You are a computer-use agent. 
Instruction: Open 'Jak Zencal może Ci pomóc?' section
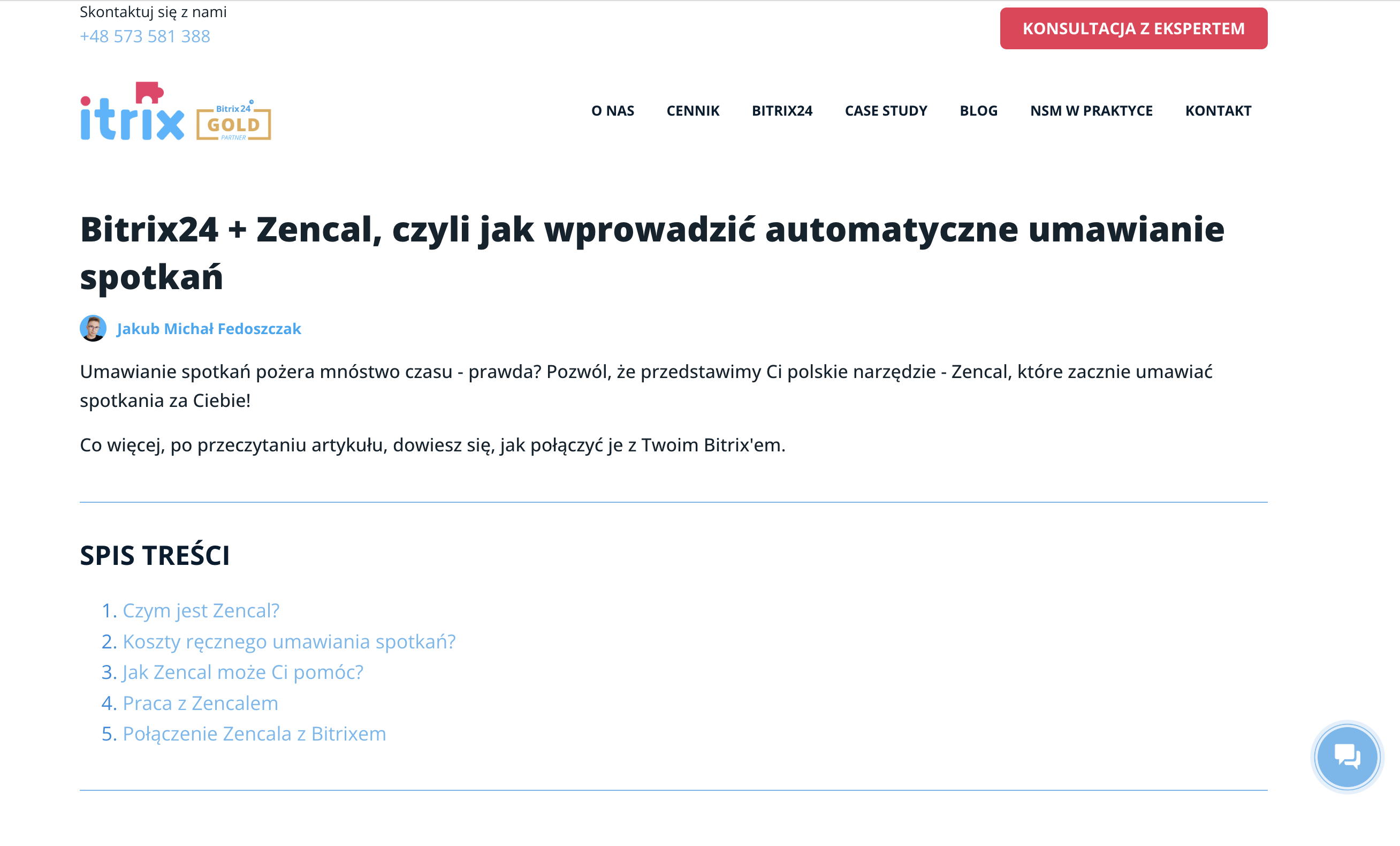[x=242, y=671]
